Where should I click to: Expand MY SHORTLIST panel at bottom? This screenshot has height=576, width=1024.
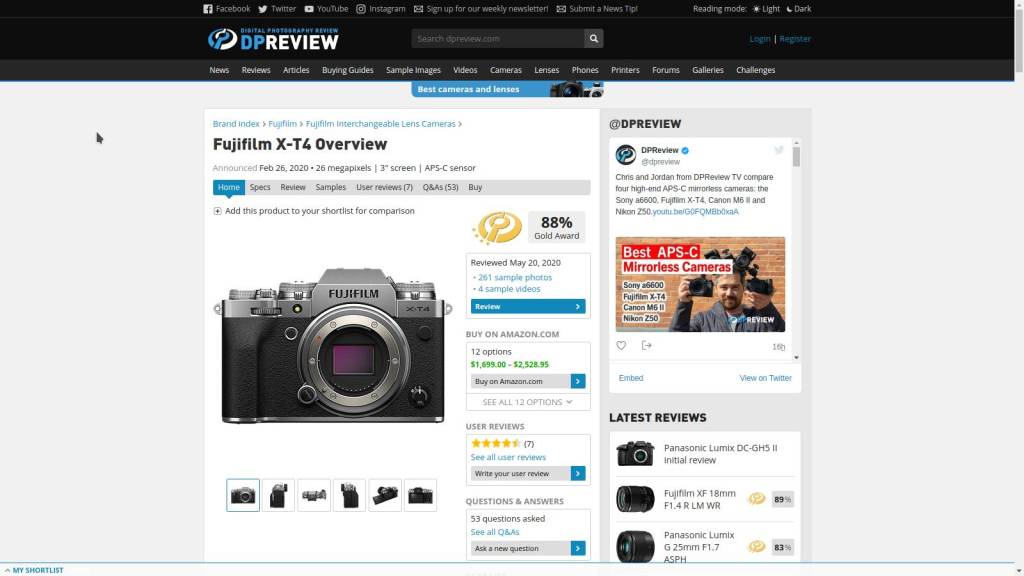click(34, 570)
